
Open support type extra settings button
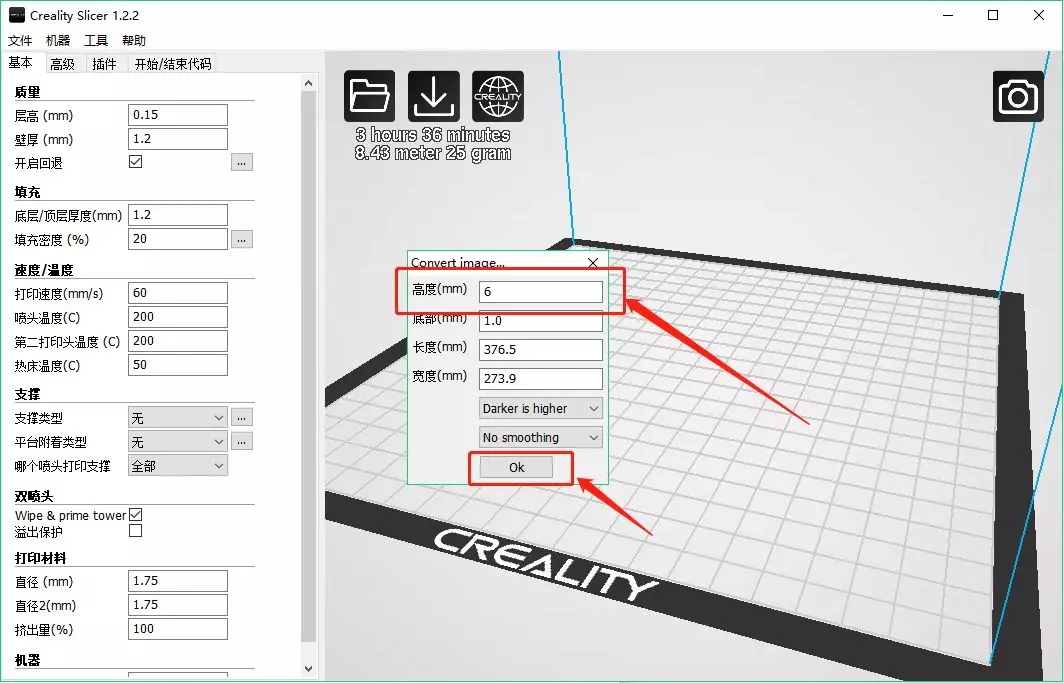point(242,417)
